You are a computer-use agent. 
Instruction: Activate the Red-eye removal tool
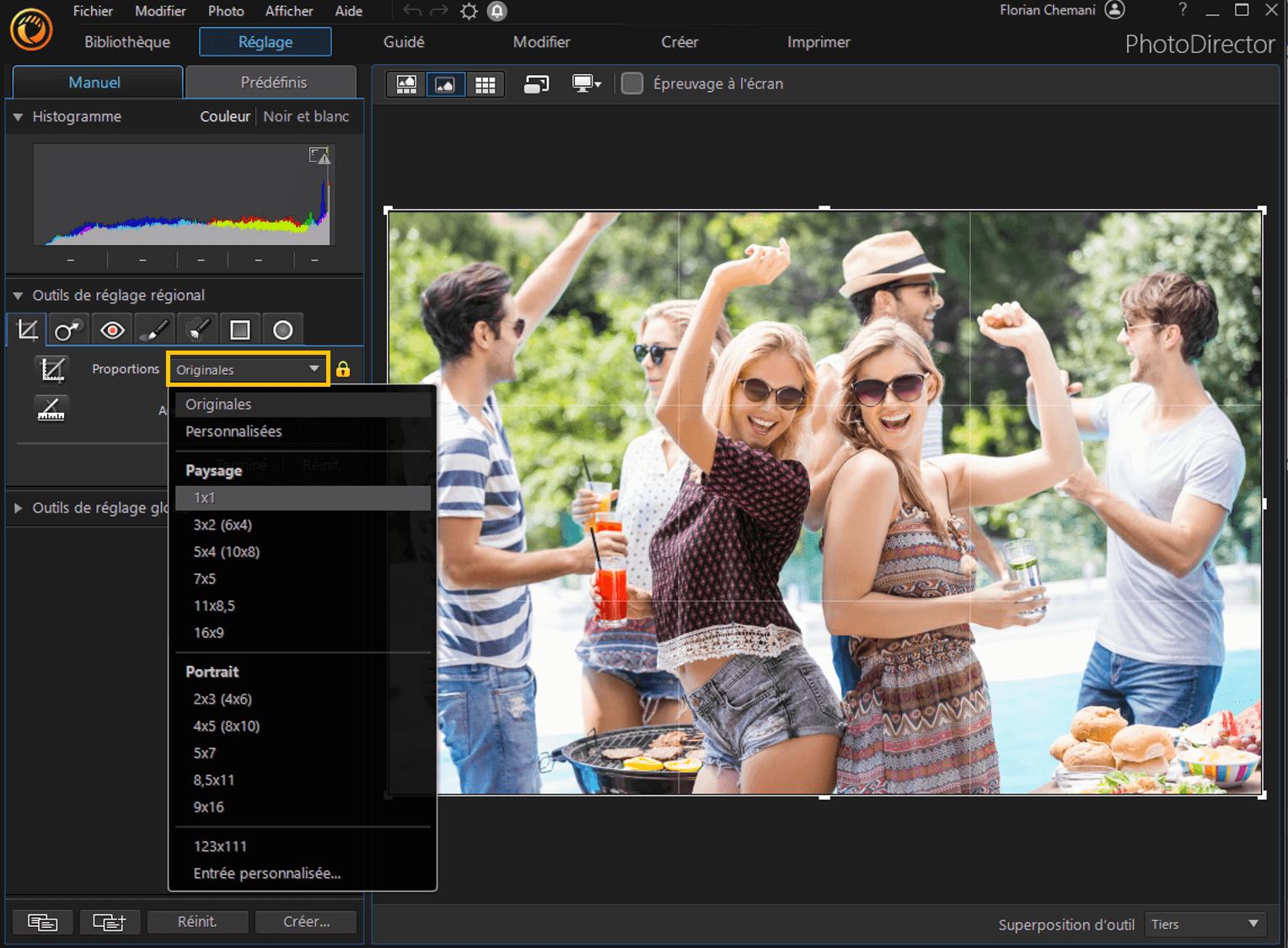(111, 329)
